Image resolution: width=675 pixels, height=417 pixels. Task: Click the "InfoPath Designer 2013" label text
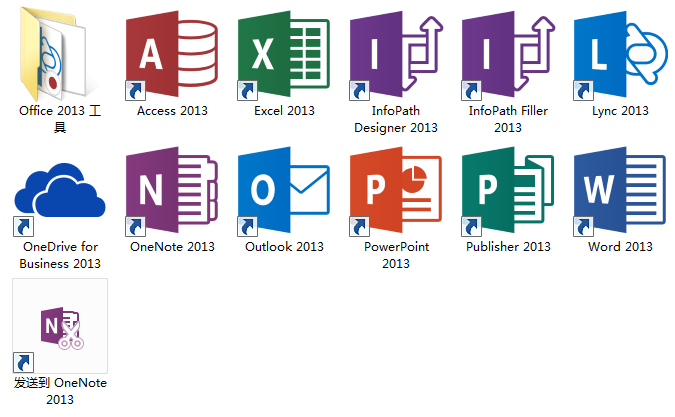click(396, 119)
